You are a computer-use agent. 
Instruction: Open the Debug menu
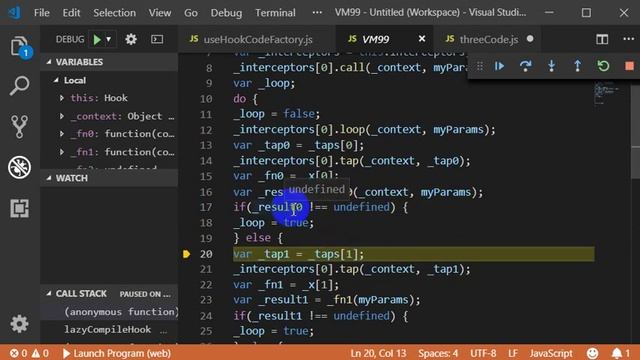click(x=226, y=13)
